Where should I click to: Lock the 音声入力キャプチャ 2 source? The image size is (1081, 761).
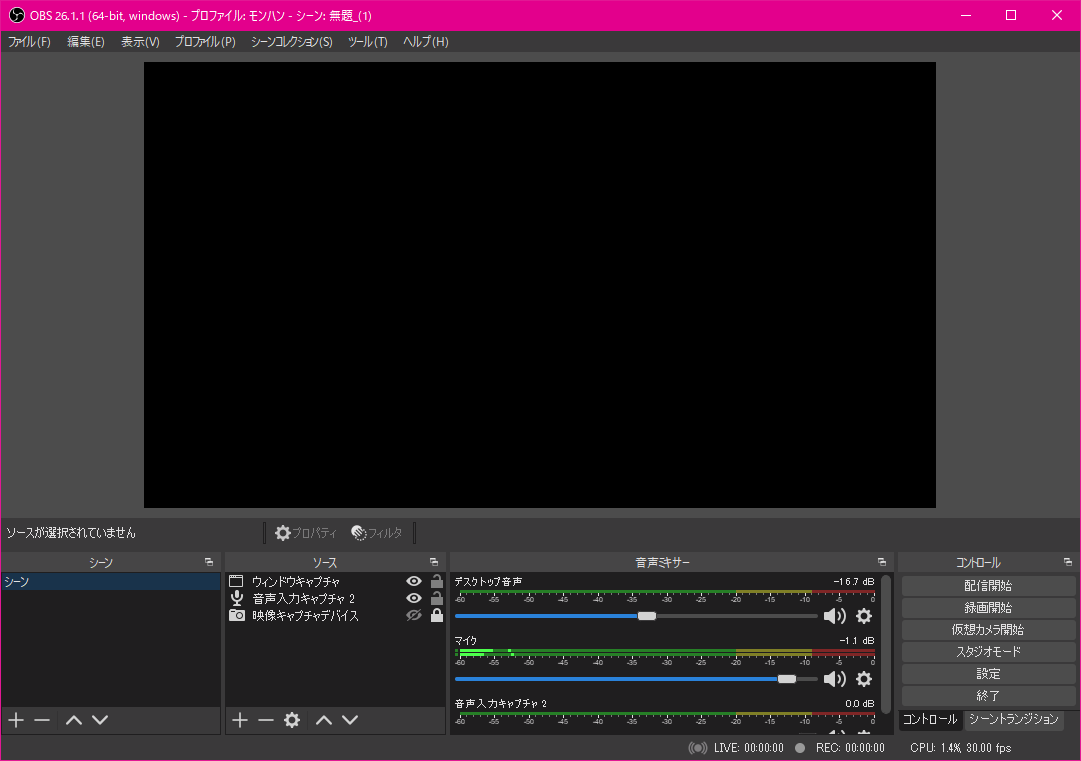tap(436, 598)
